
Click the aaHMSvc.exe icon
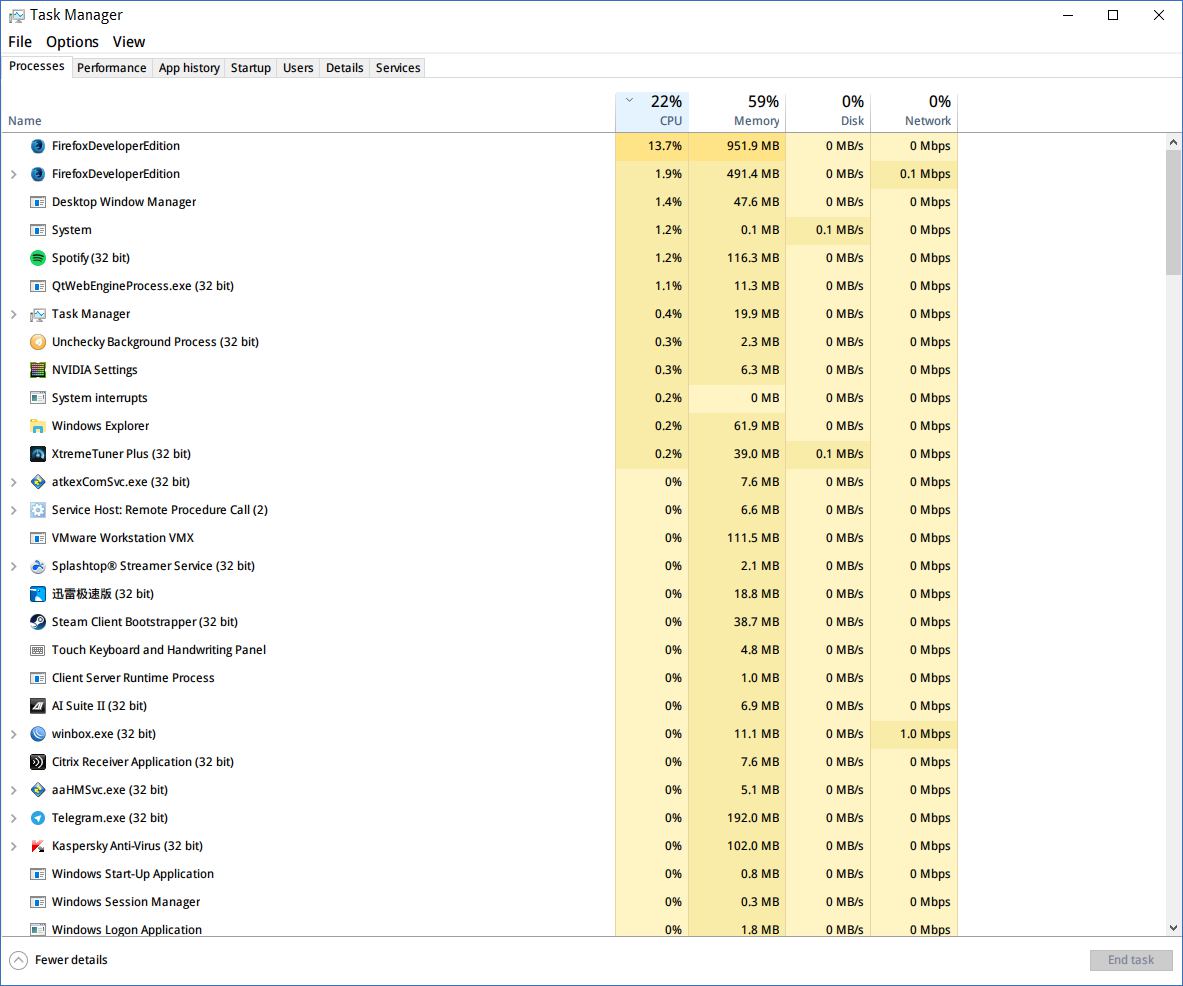[x=38, y=790]
